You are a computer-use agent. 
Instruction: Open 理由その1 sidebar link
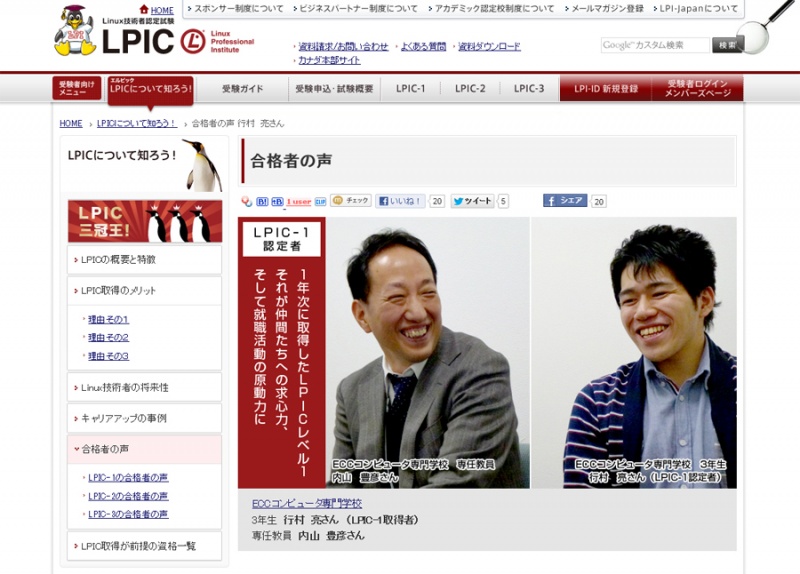pyautogui.click(x=108, y=319)
